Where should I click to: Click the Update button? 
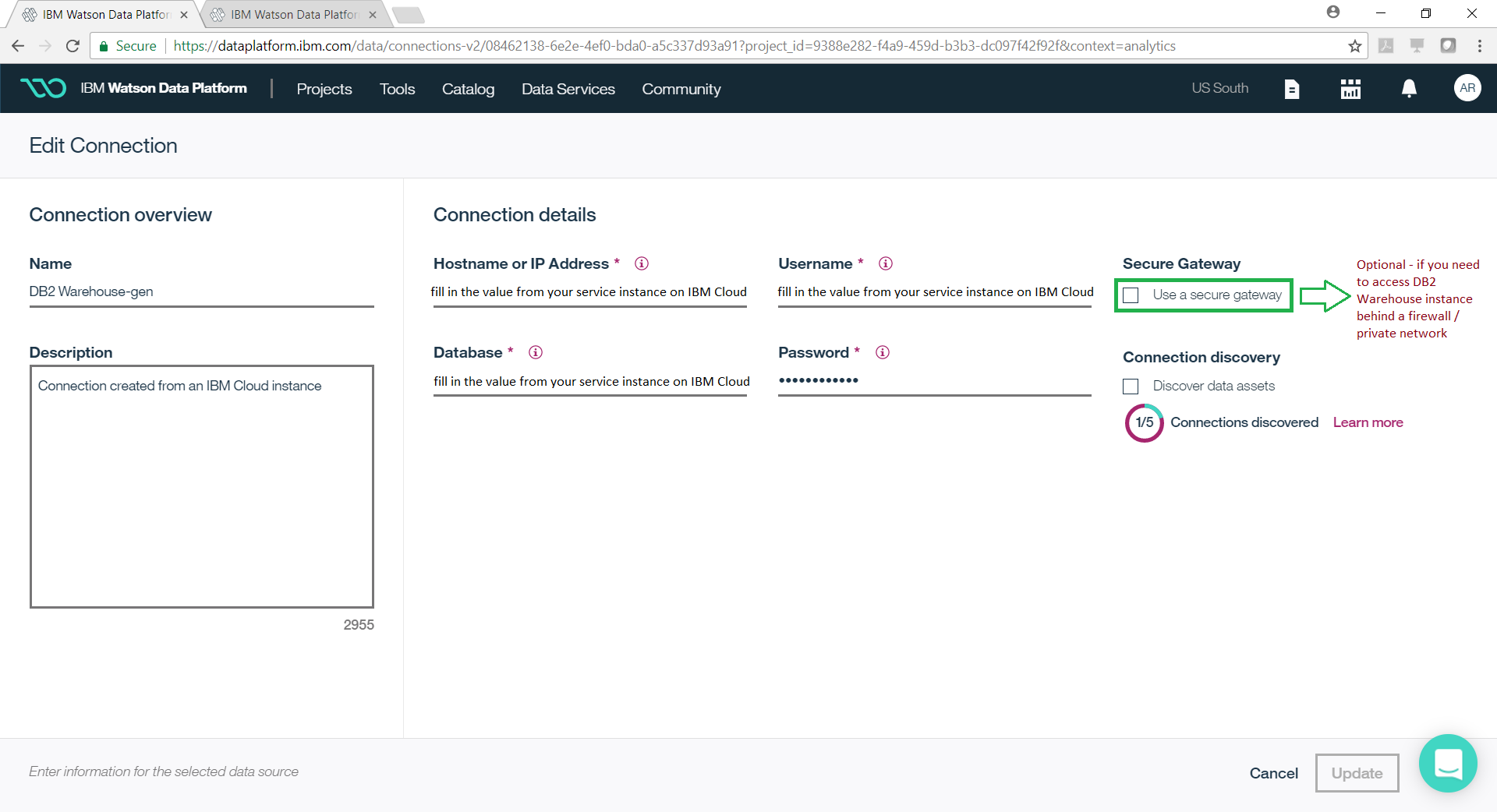point(1357,773)
